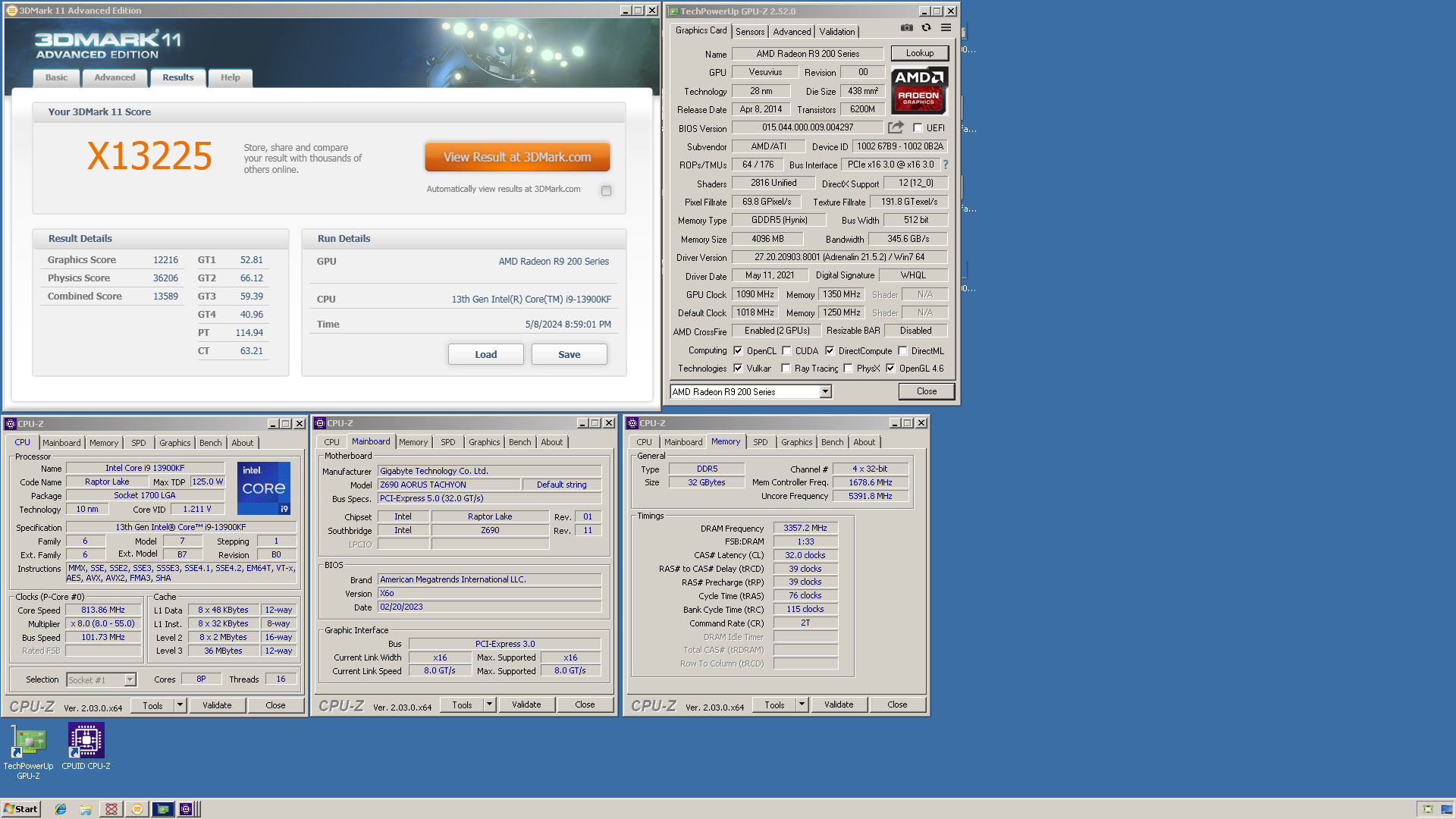Toggle the Ray Tracing checkbox
Screen dimensions: 1456x819
pyautogui.click(x=786, y=369)
